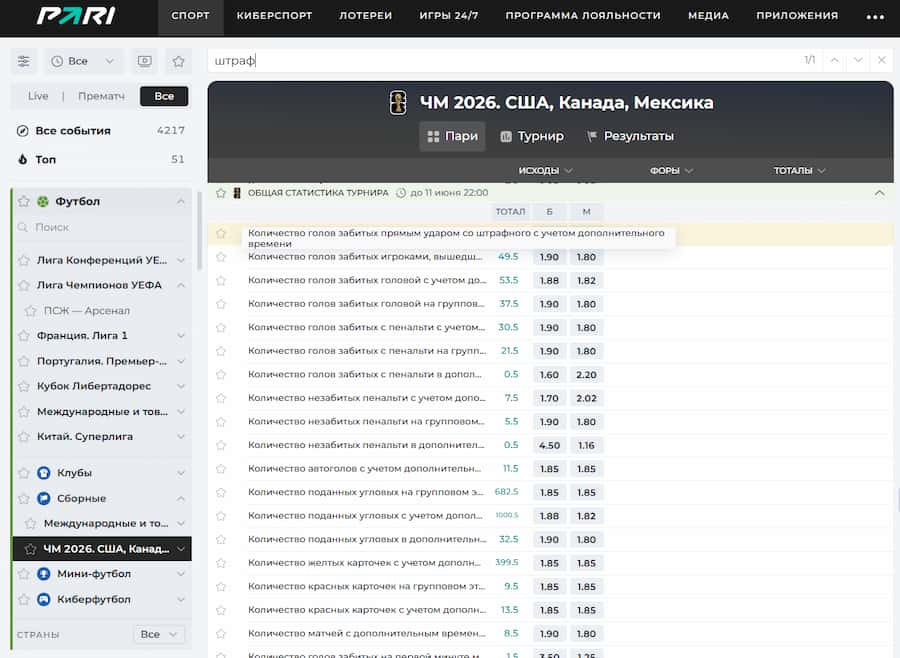Switch to the Live filter
Viewport: 900px width, 658px height.
pos(38,96)
